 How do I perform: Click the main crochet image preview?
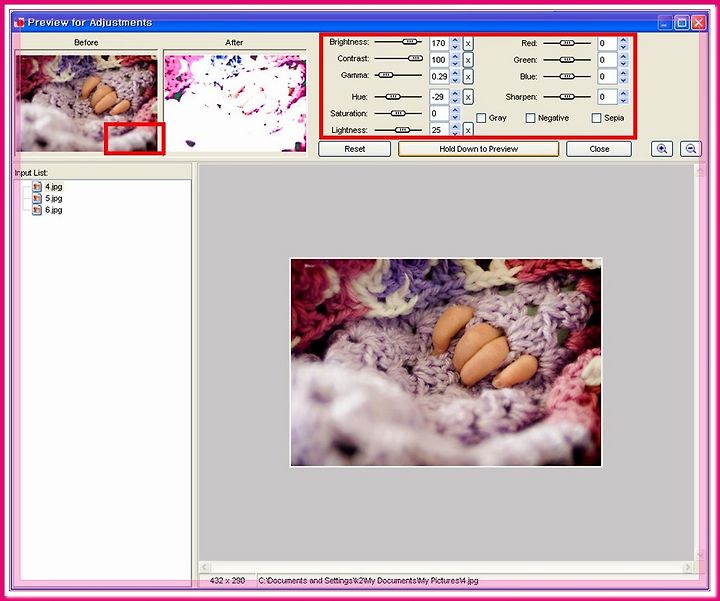(x=446, y=362)
